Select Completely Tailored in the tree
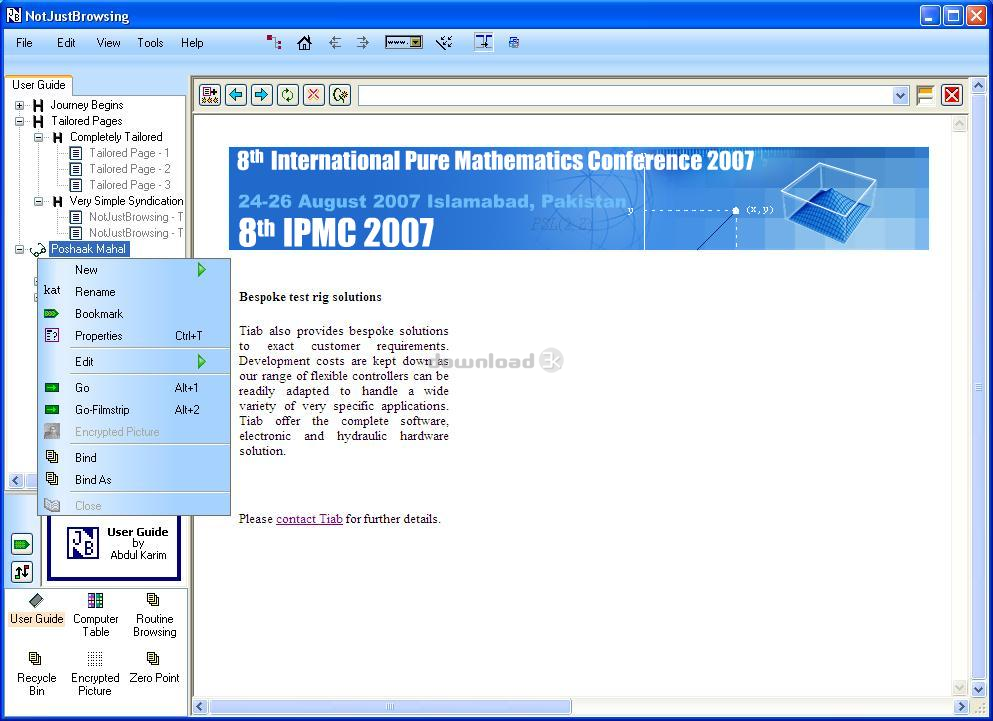The width and height of the screenshot is (993, 721). click(116, 137)
